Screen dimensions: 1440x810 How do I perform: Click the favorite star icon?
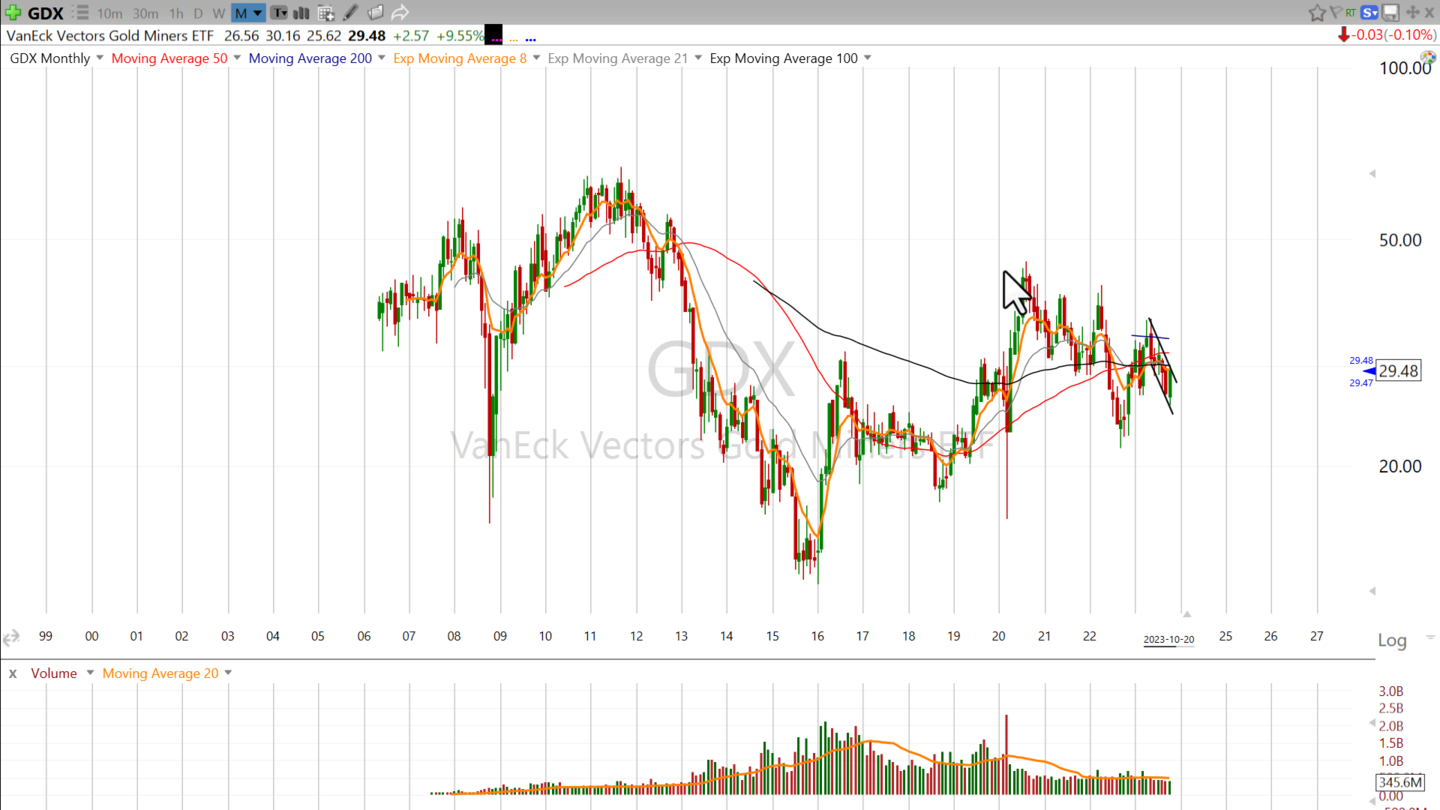1317,13
